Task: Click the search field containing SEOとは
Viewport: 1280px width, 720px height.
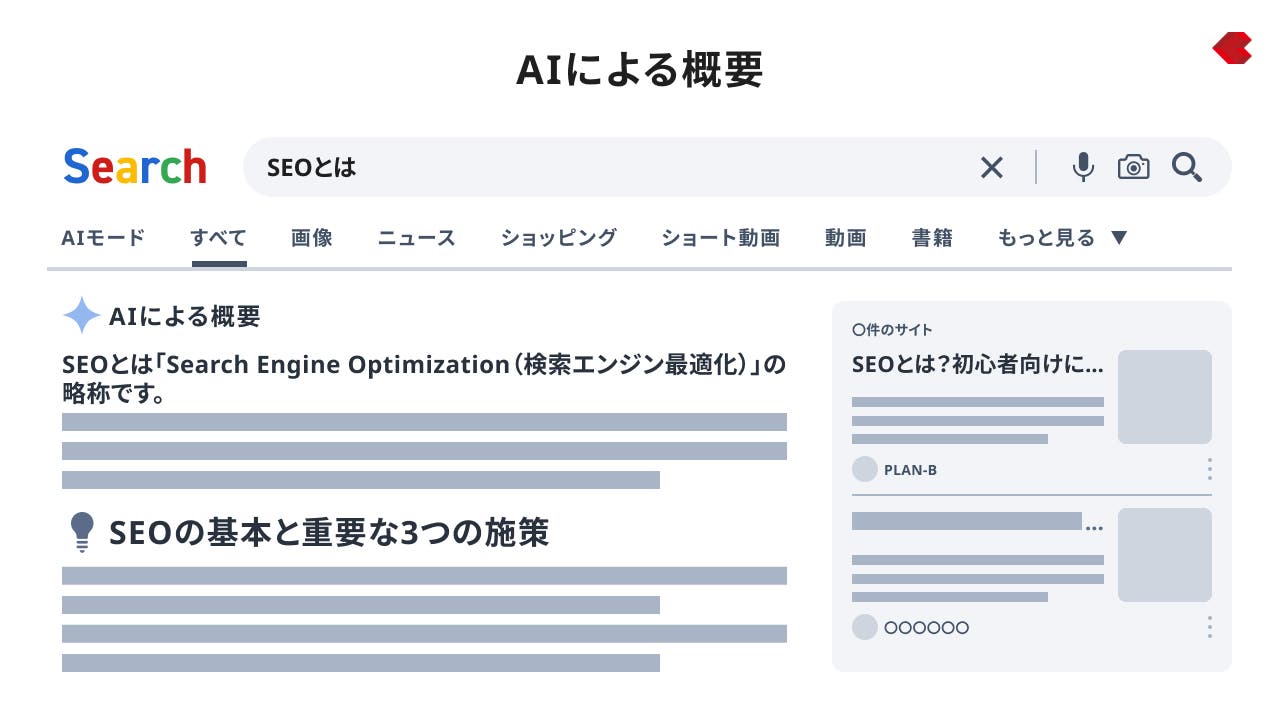Action: coord(737,167)
